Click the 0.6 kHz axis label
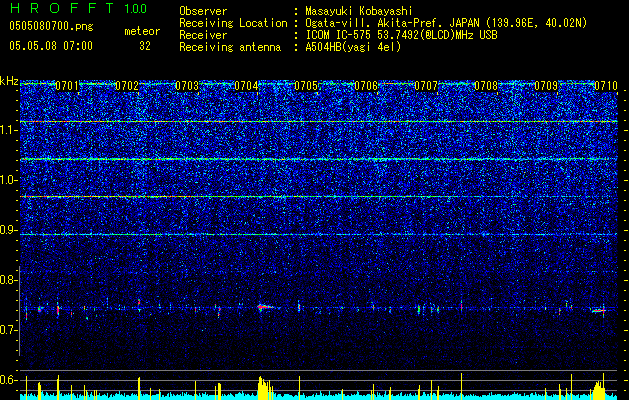 9,380
